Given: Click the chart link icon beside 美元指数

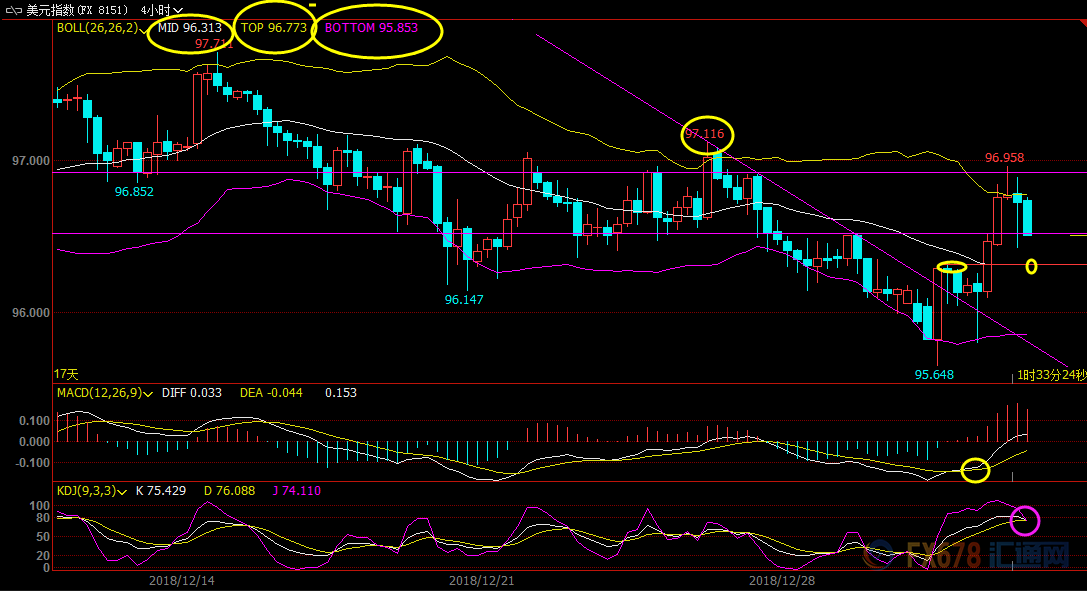Looking at the screenshot, I should click(x=13, y=10).
